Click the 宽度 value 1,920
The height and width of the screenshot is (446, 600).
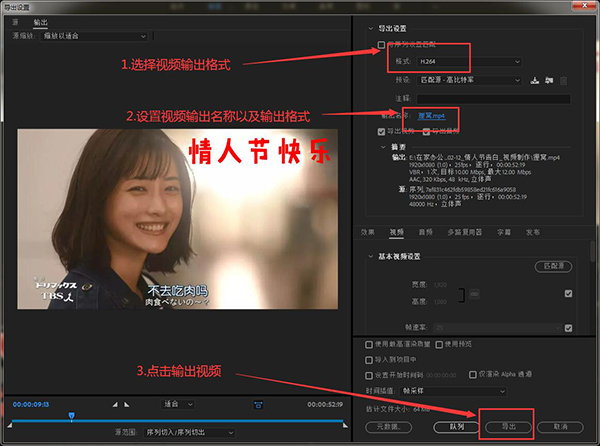point(440,285)
